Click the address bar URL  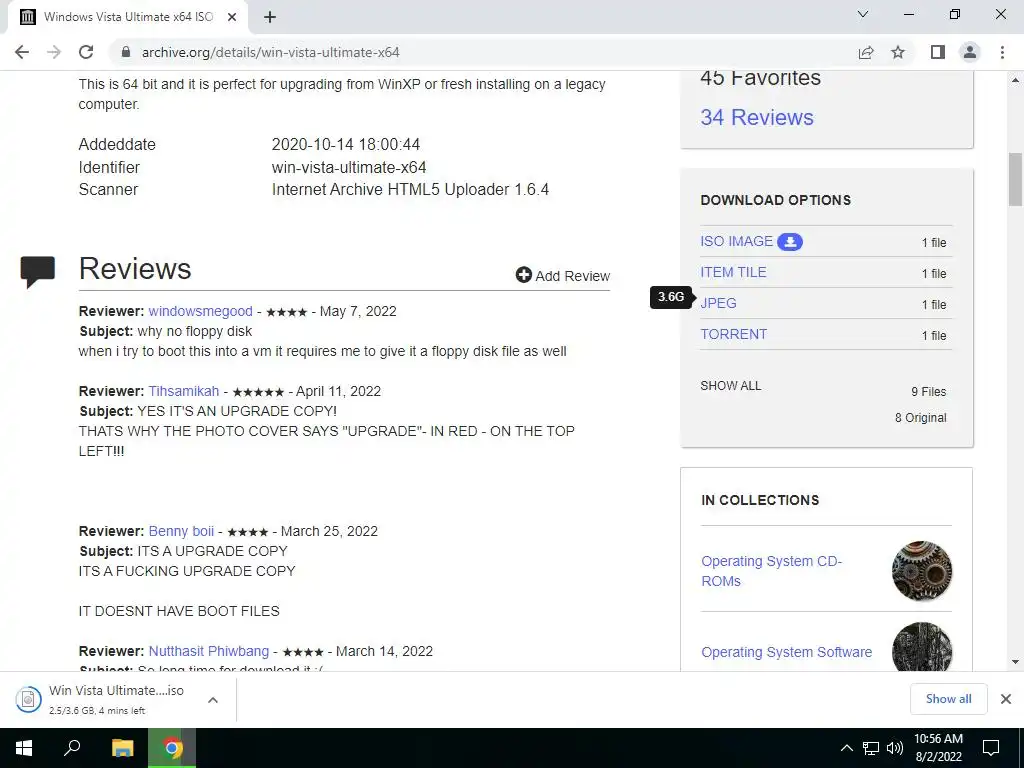click(x=270, y=52)
